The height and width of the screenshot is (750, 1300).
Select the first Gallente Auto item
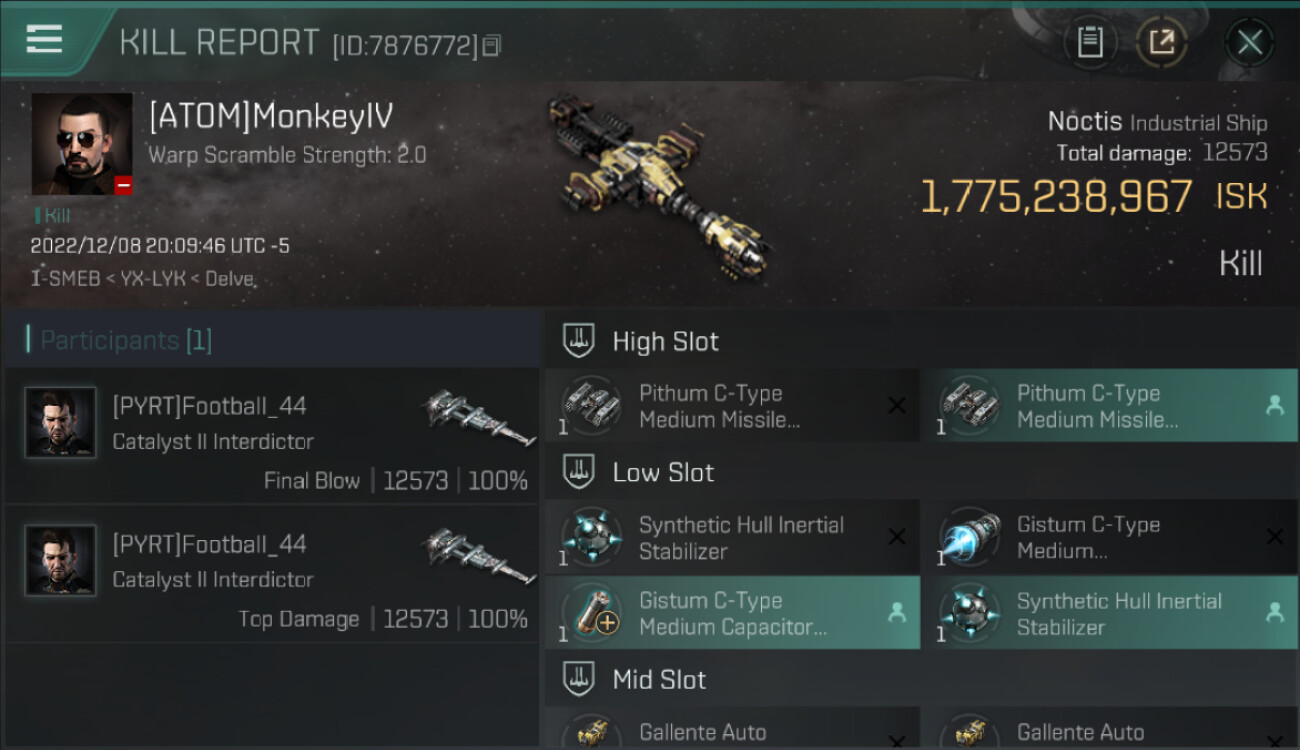tap(732, 728)
